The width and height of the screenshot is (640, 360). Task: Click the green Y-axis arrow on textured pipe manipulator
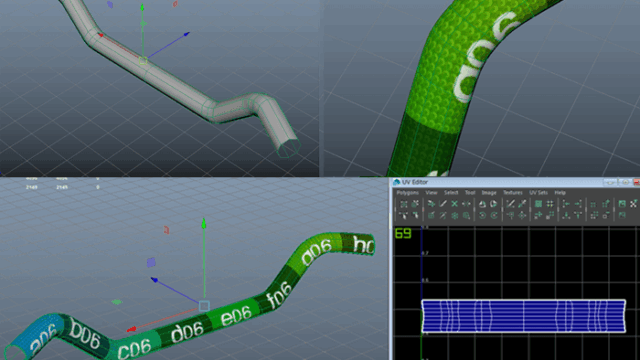(204, 224)
